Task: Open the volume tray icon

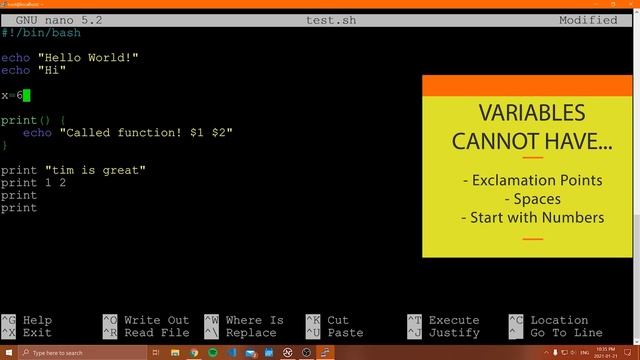Action: tap(573, 353)
